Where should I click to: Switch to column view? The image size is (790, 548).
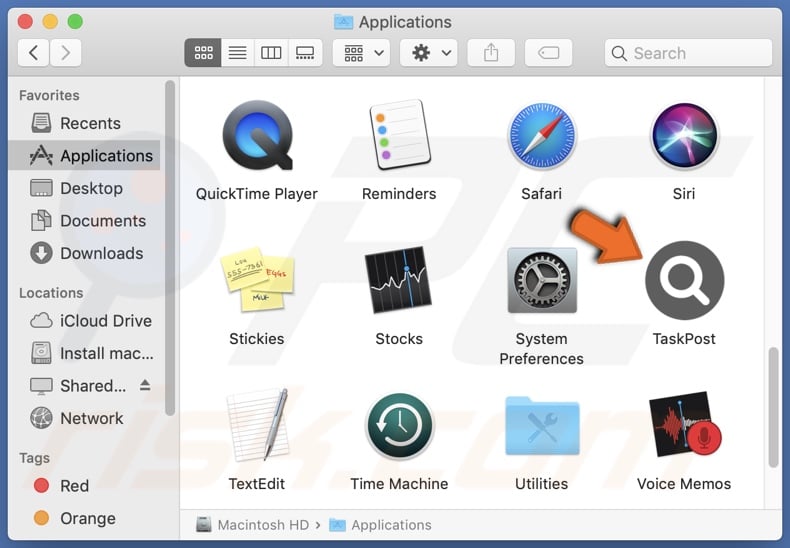click(x=271, y=52)
